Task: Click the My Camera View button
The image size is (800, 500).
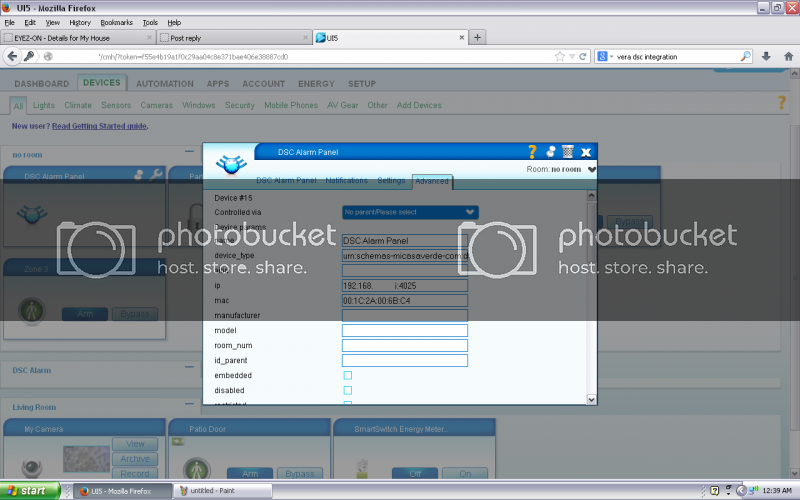Action: 135,444
